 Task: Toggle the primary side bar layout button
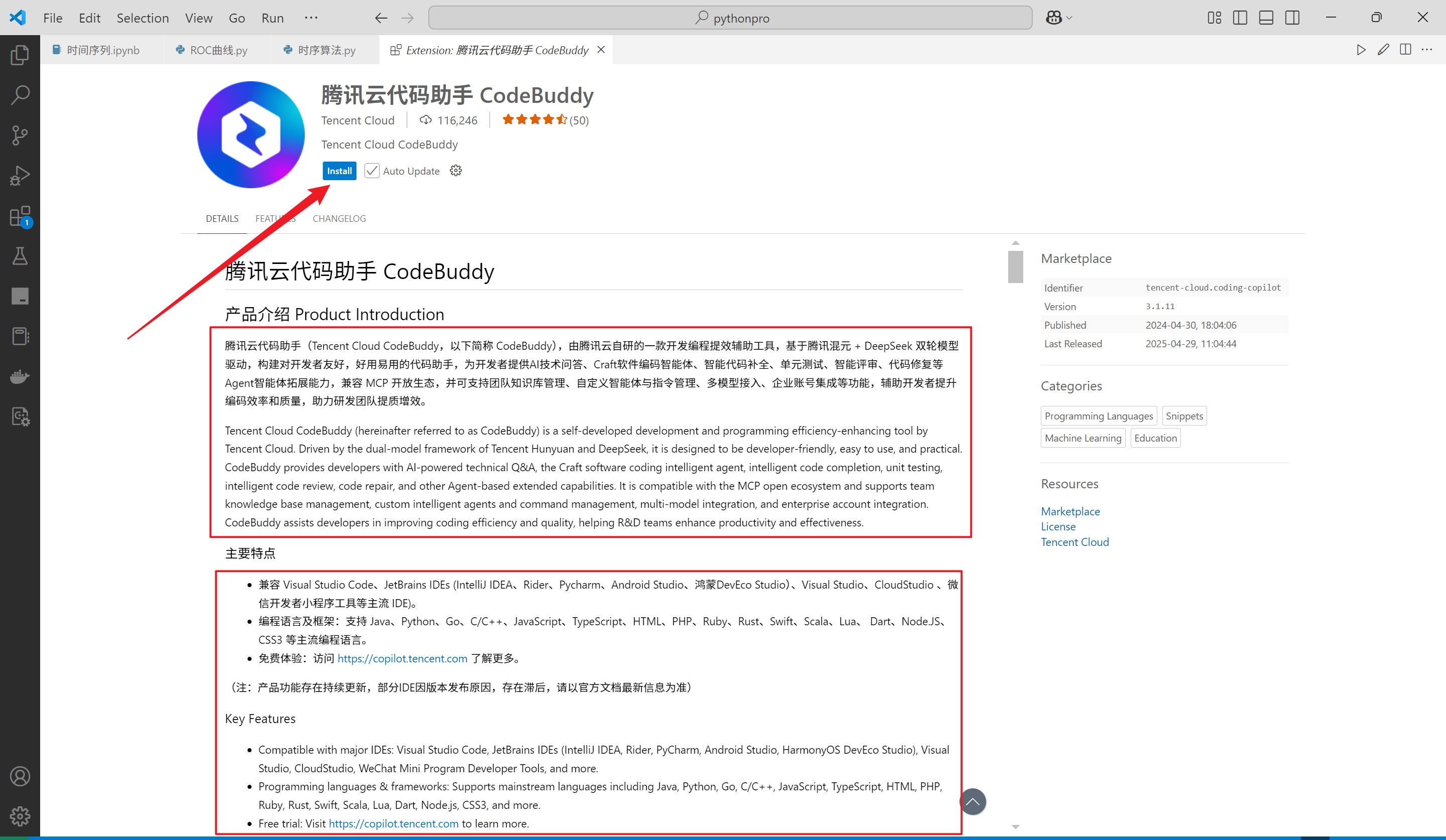1240,18
